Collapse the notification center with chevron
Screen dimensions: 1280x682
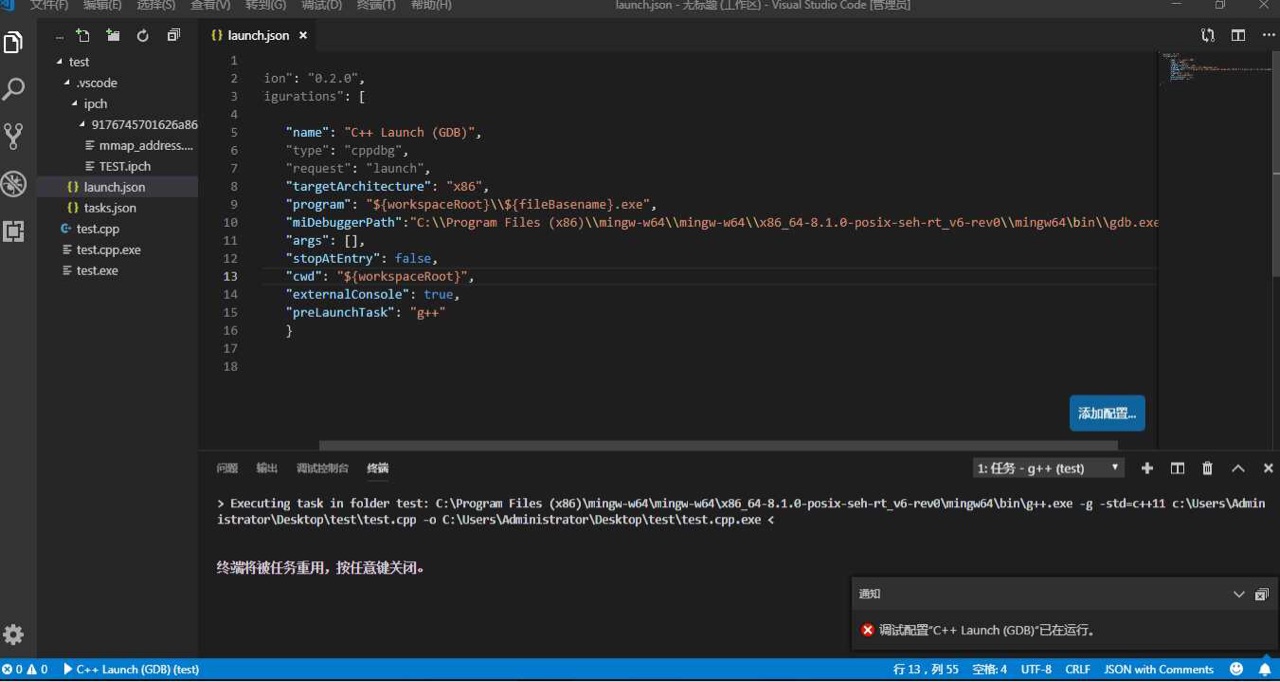(x=1239, y=594)
